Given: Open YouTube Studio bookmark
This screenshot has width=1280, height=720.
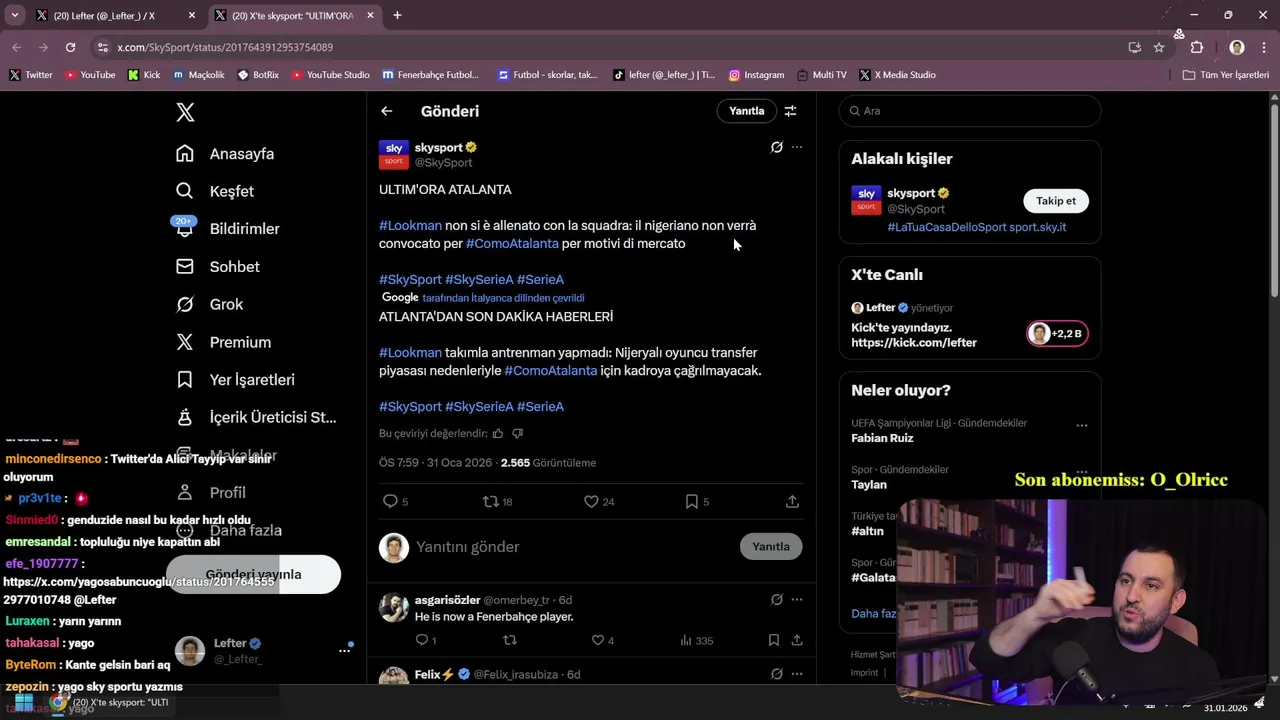Looking at the screenshot, I should pyautogui.click(x=330, y=75).
